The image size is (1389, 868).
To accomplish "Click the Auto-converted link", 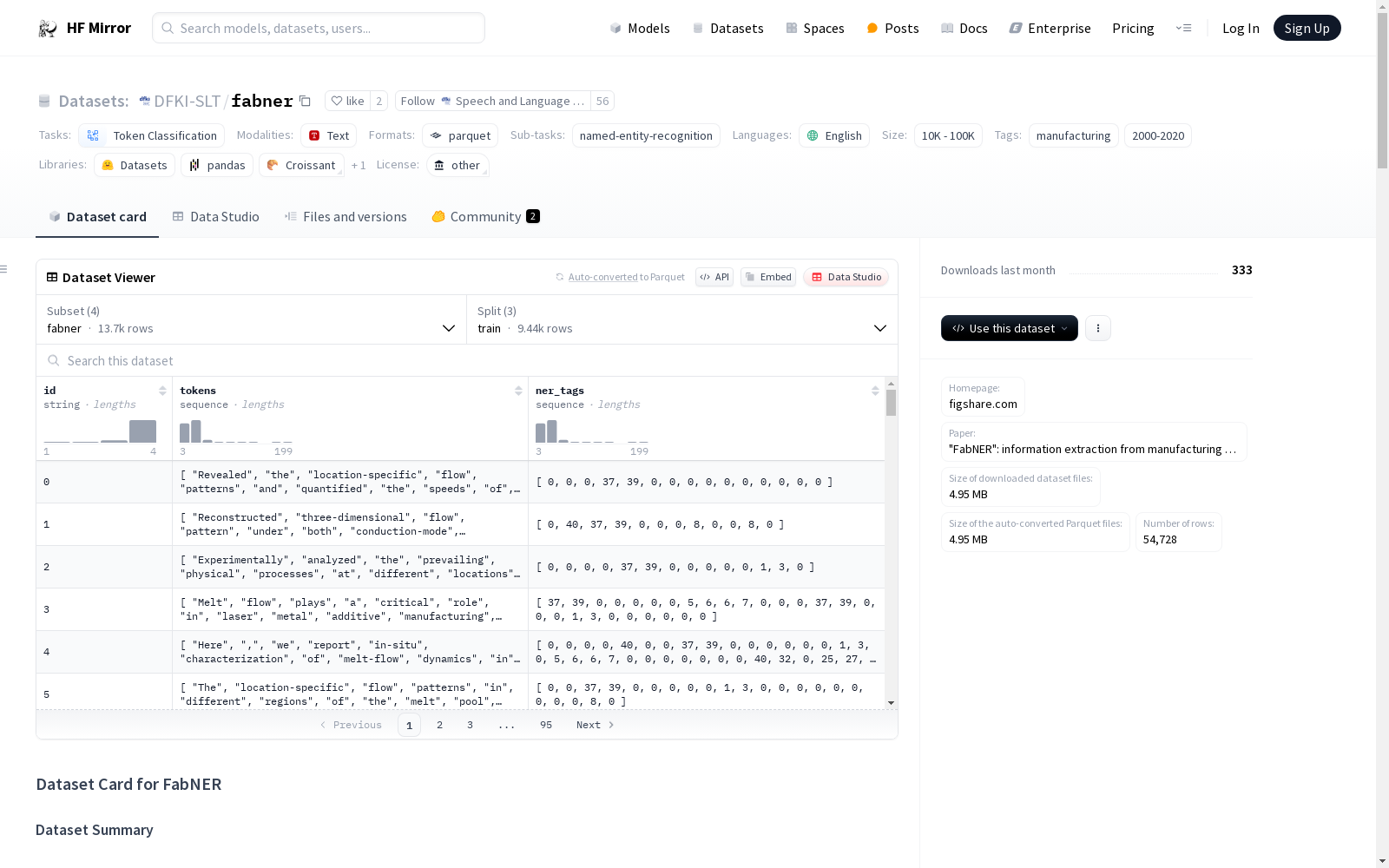I will coord(602,277).
